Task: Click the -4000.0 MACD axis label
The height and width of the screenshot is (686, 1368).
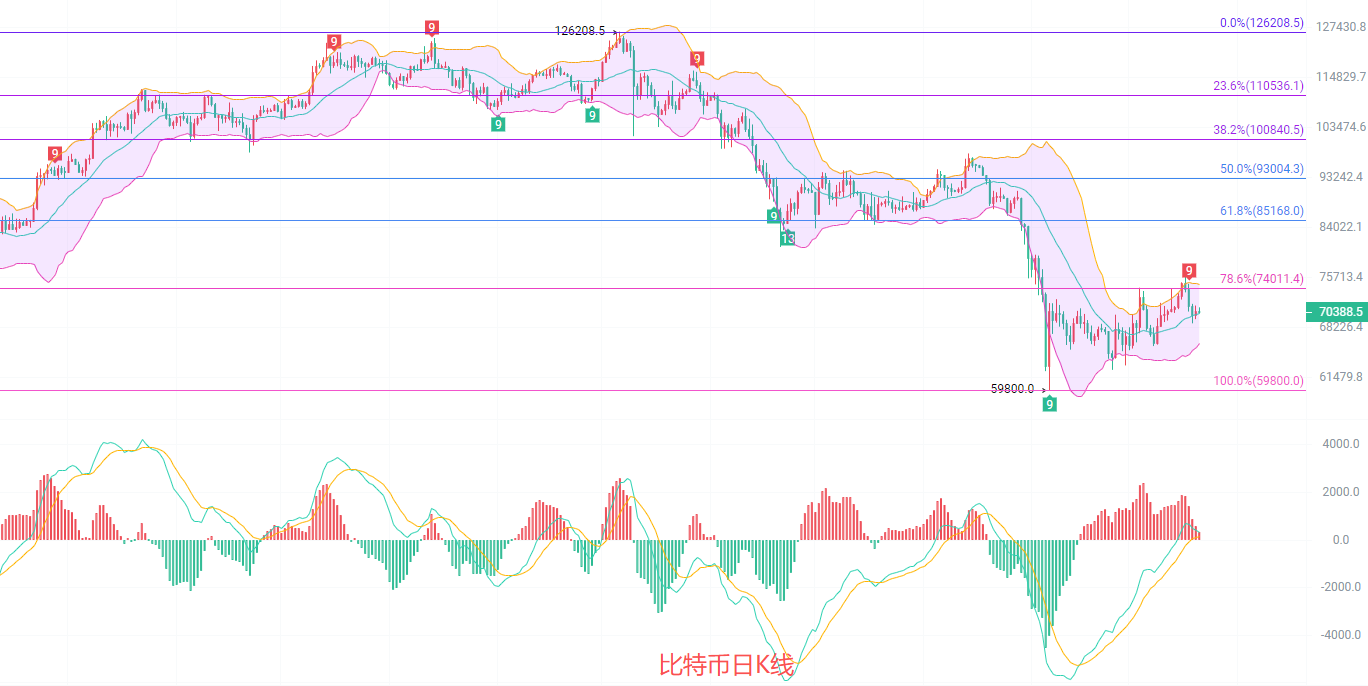Action: pyautogui.click(x=1341, y=635)
